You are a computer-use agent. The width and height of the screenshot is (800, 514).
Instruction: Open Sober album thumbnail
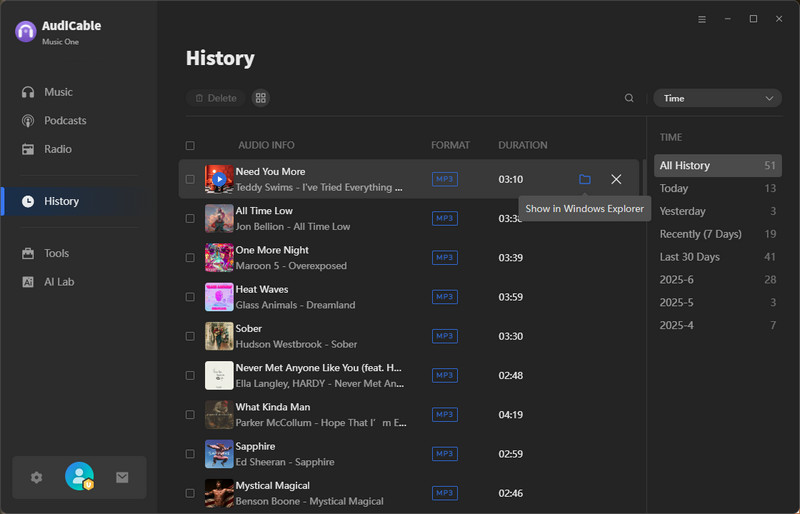click(x=219, y=336)
